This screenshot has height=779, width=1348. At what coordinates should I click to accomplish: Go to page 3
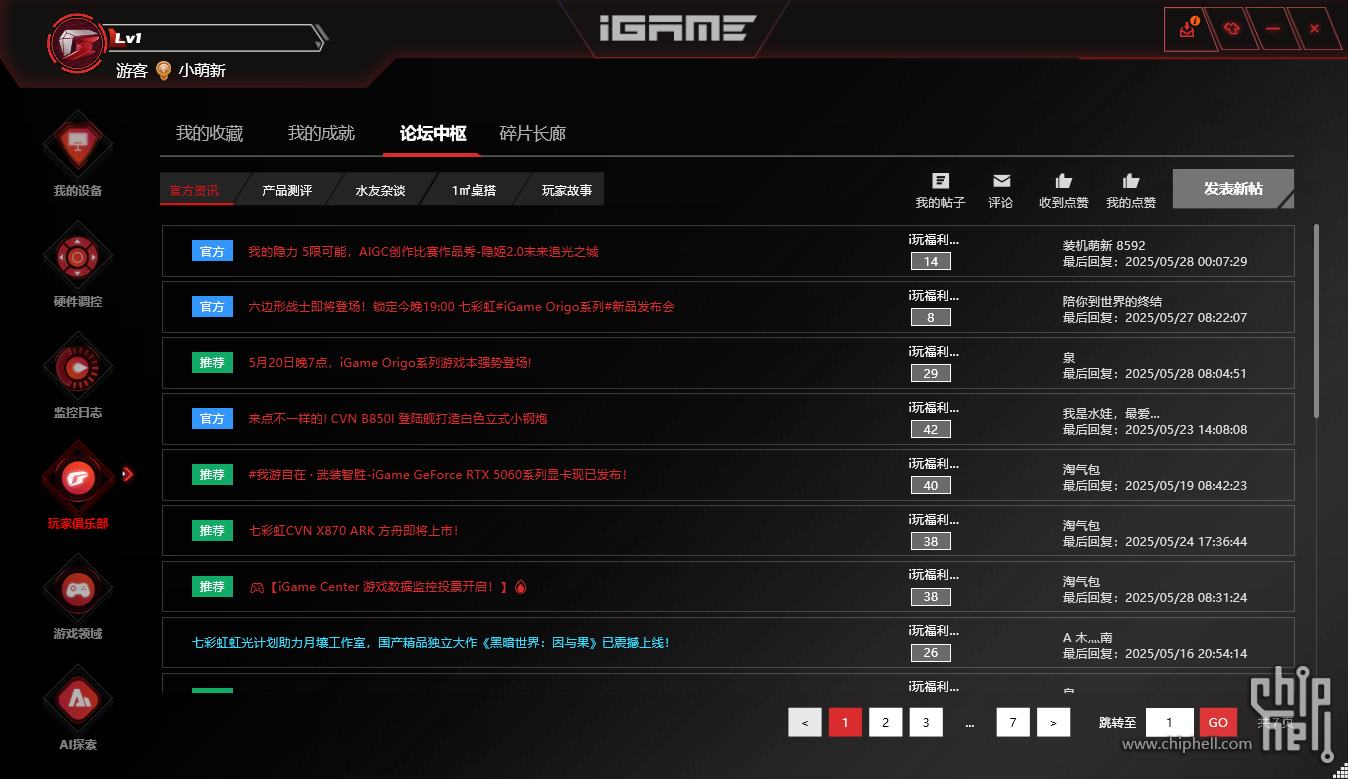pos(926,722)
